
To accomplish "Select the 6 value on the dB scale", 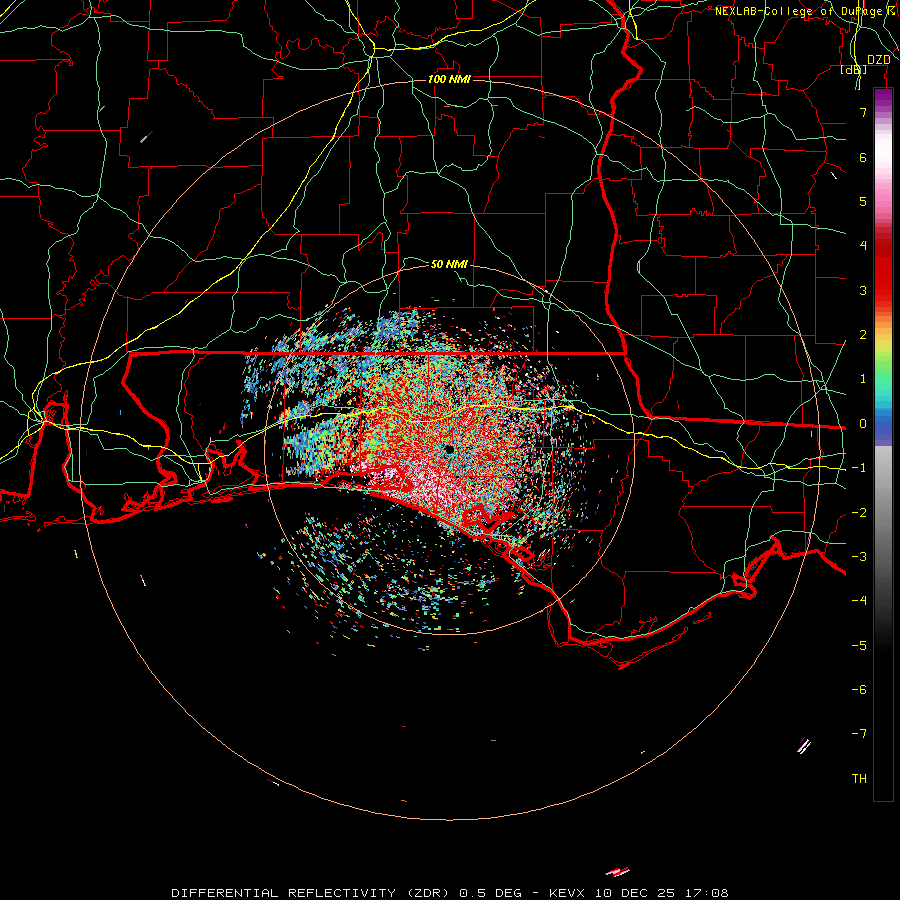I will pos(863,157).
